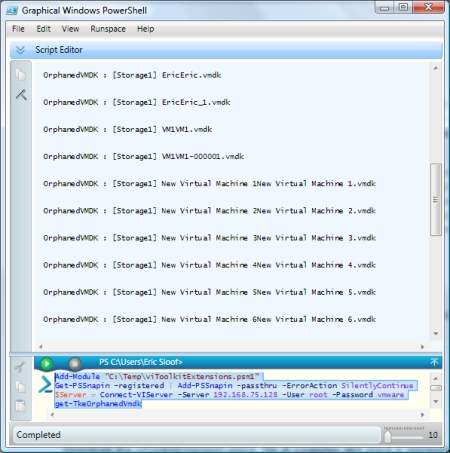Click the PowerShell prompt arrow icon
The height and width of the screenshot is (453, 450).
(44, 384)
